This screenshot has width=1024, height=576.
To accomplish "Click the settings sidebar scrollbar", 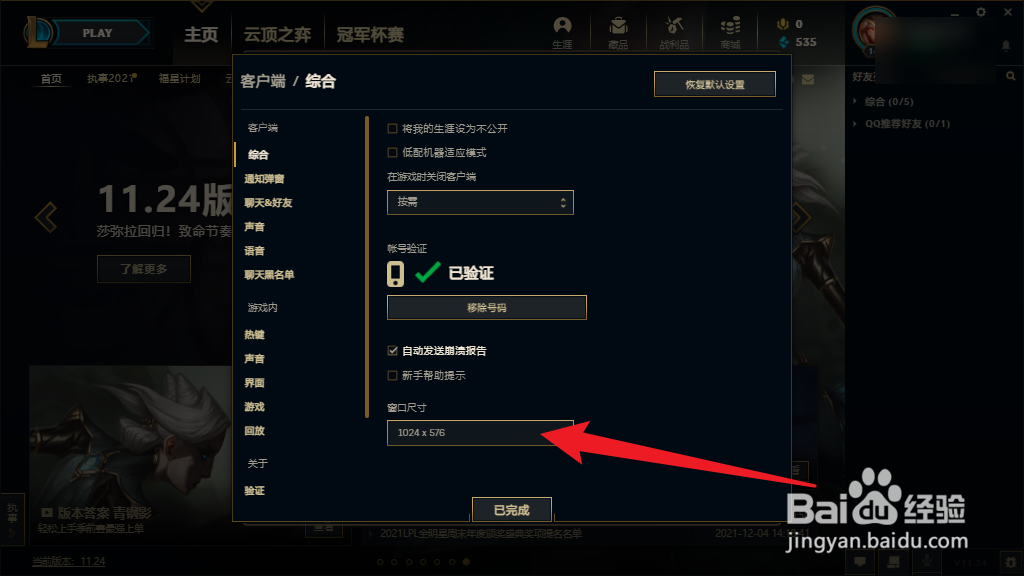I will [367, 266].
